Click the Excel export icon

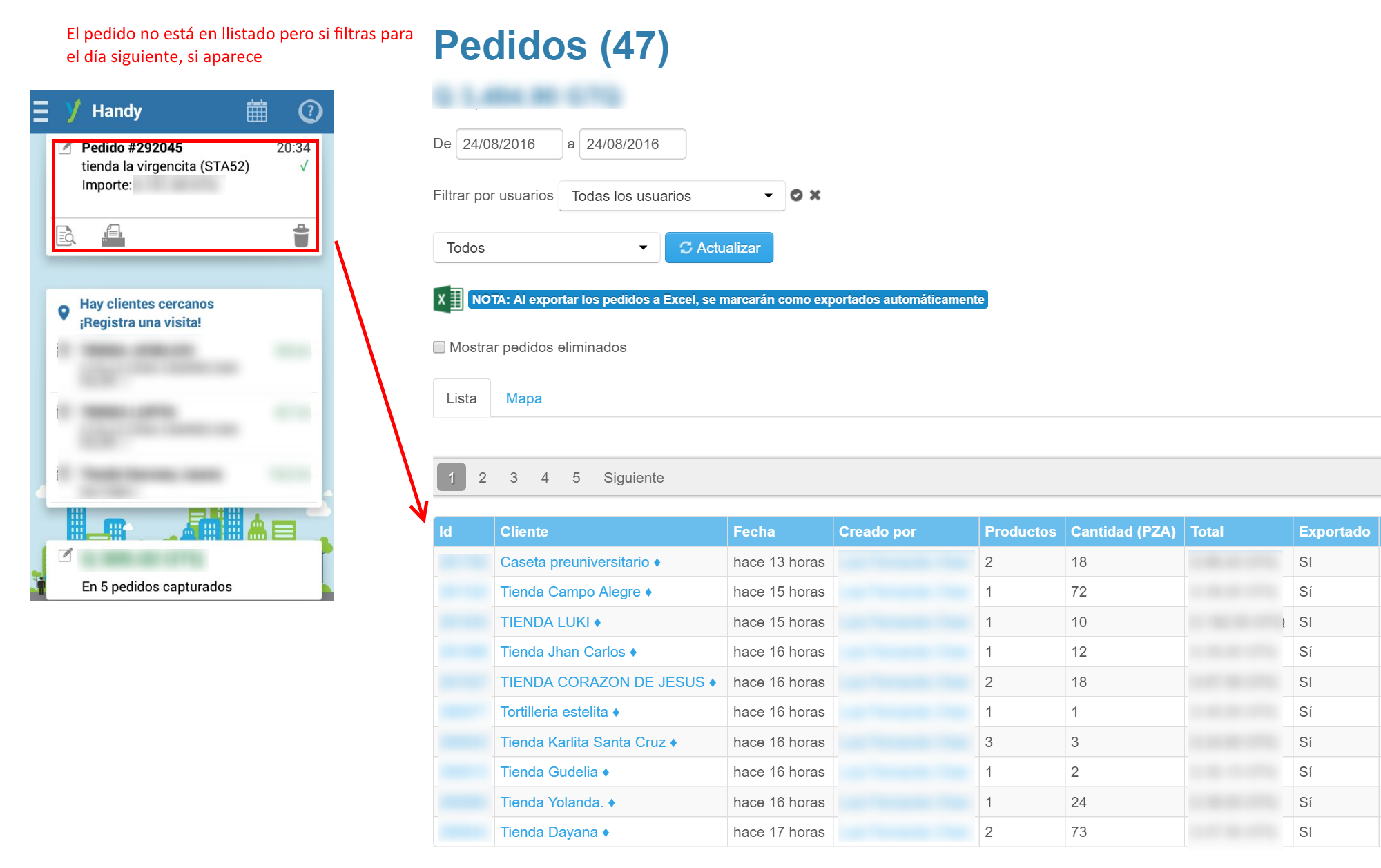coord(447,300)
